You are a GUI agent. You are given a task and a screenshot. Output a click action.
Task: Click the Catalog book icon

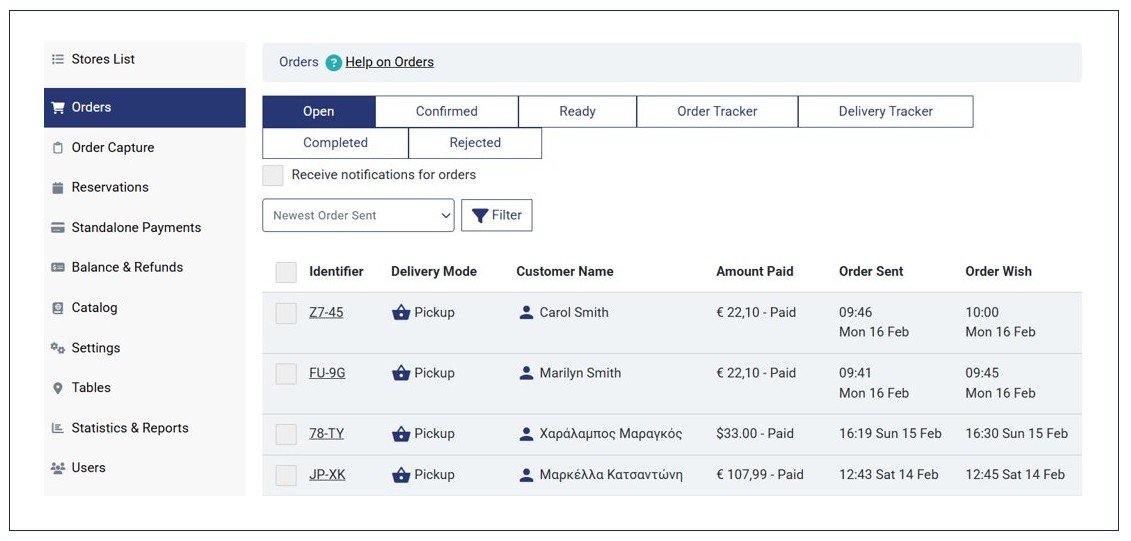pyautogui.click(x=58, y=308)
